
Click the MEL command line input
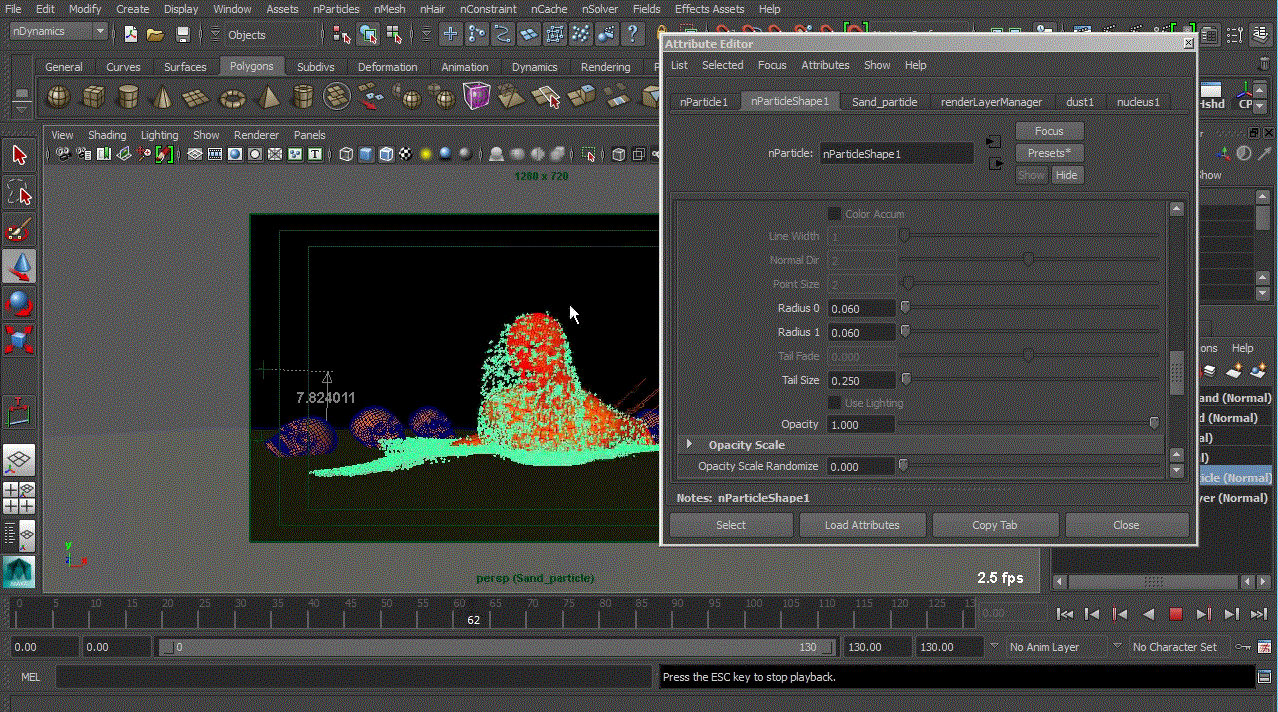pos(353,677)
